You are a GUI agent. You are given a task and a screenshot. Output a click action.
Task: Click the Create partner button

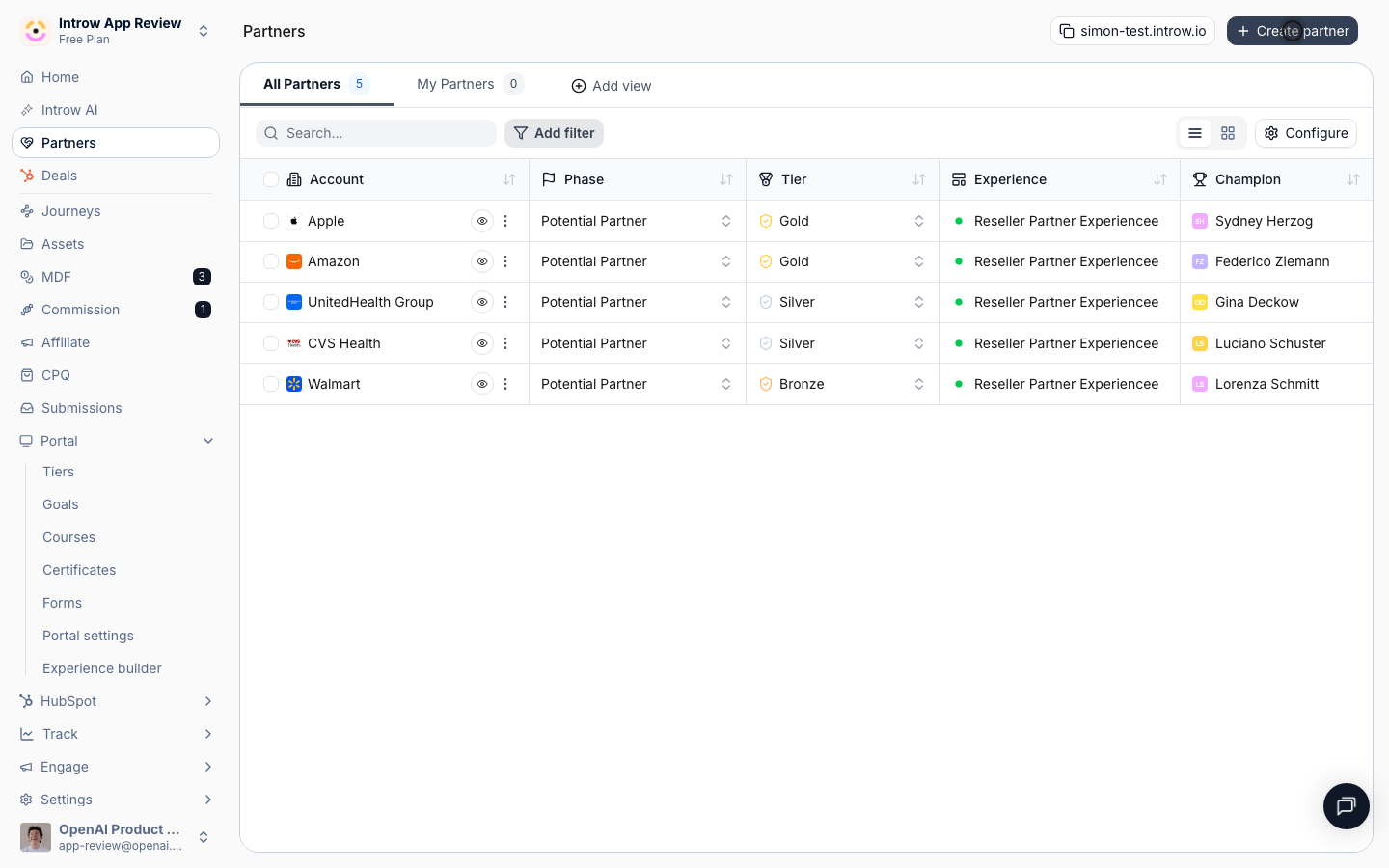(x=1293, y=31)
